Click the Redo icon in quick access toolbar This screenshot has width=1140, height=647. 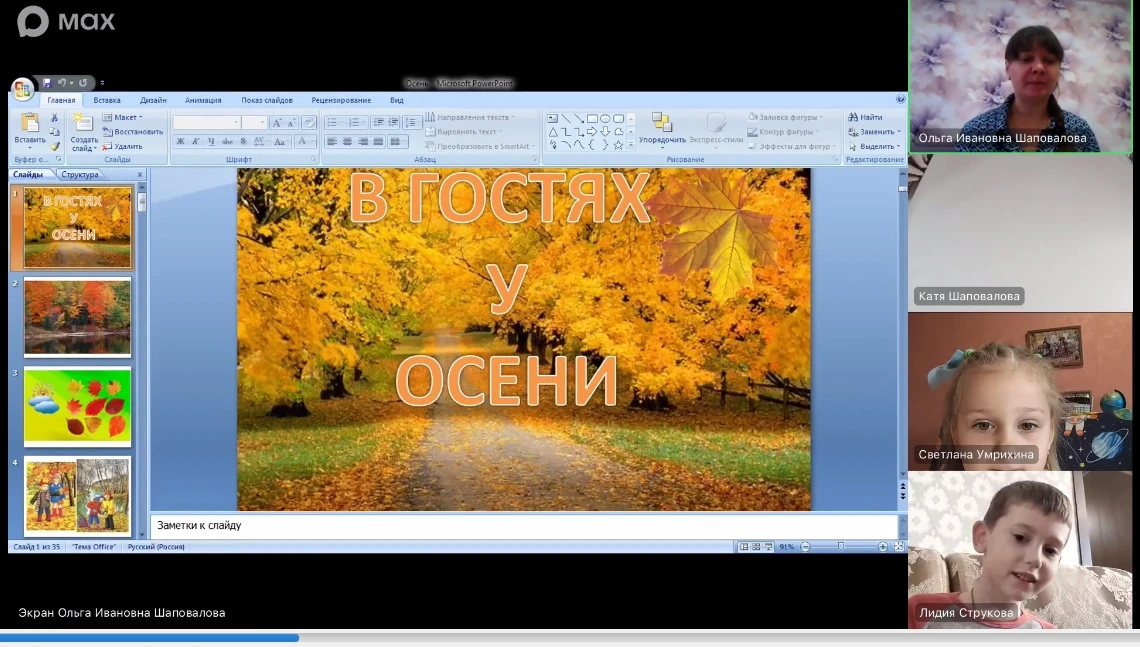click(83, 83)
